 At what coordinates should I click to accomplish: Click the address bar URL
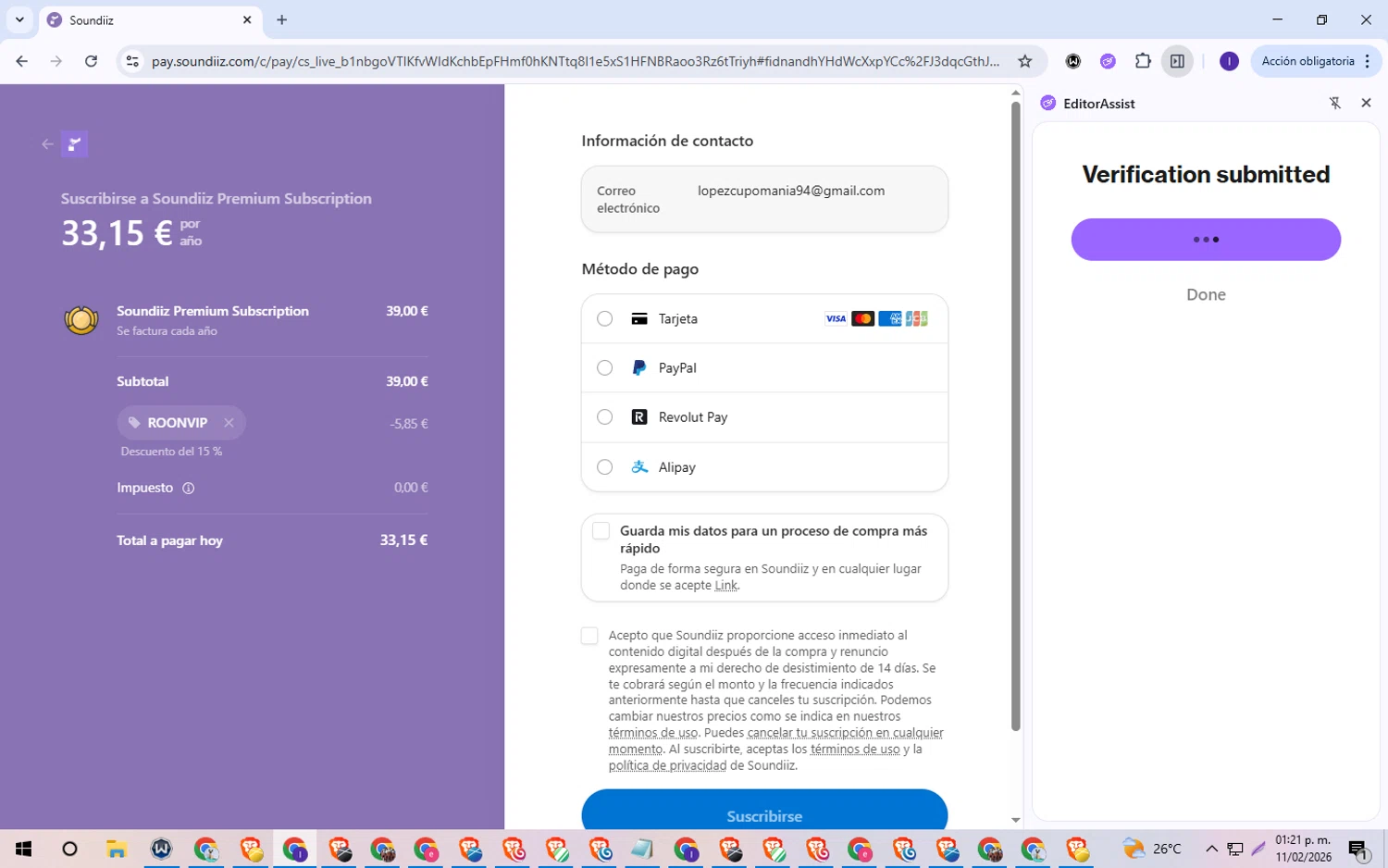point(576,61)
